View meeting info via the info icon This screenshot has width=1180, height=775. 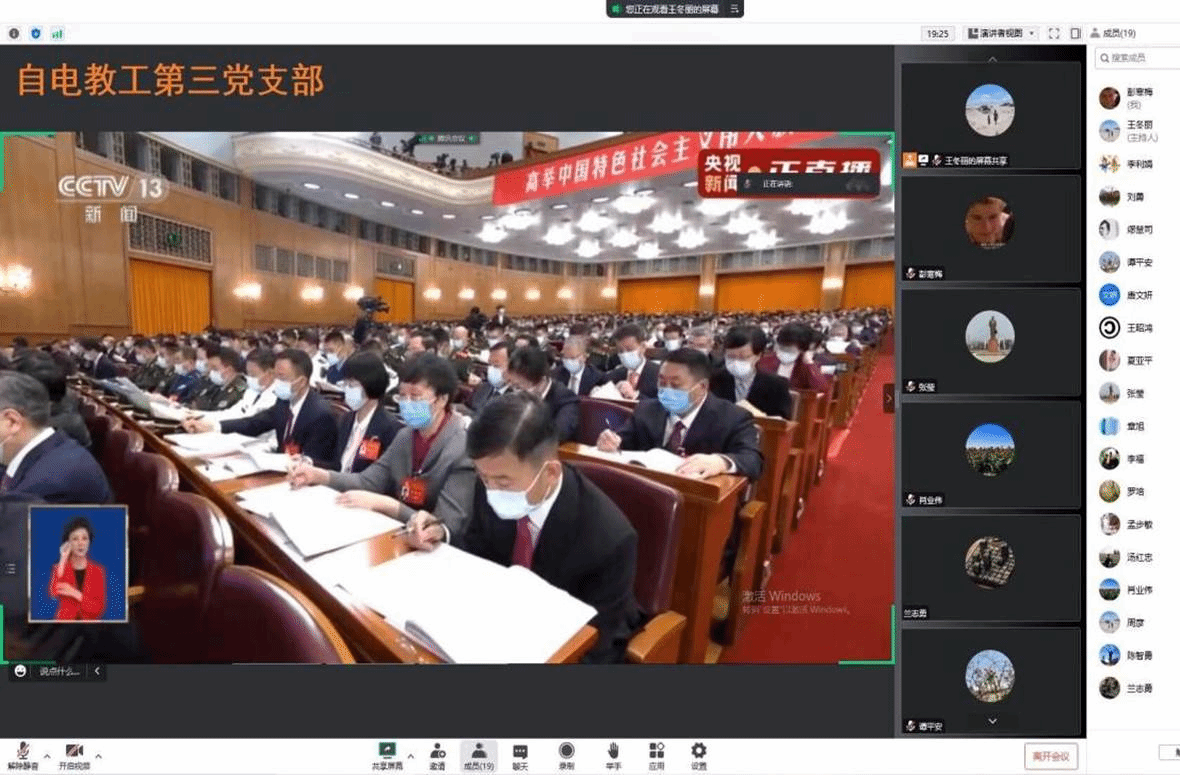(13, 33)
